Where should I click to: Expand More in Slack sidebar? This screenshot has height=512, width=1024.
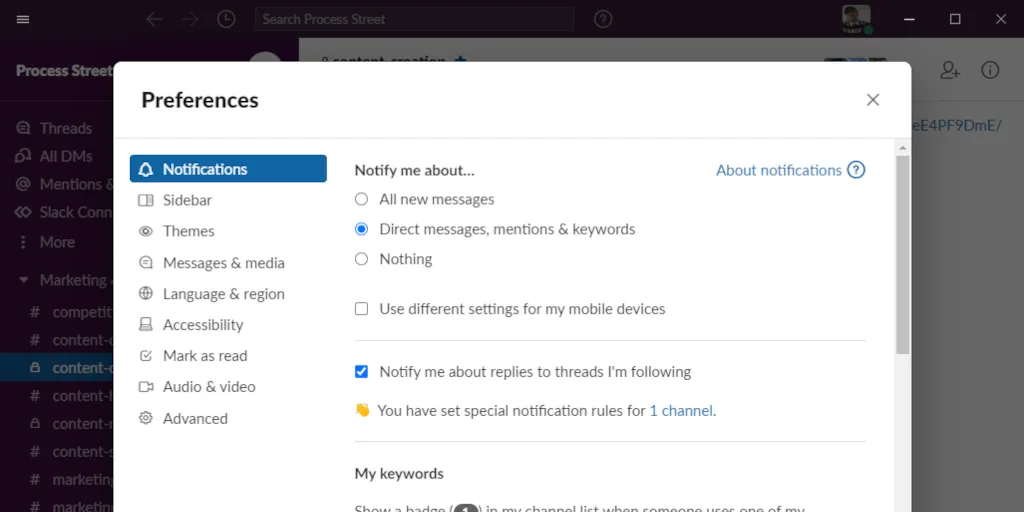pos(57,242)
